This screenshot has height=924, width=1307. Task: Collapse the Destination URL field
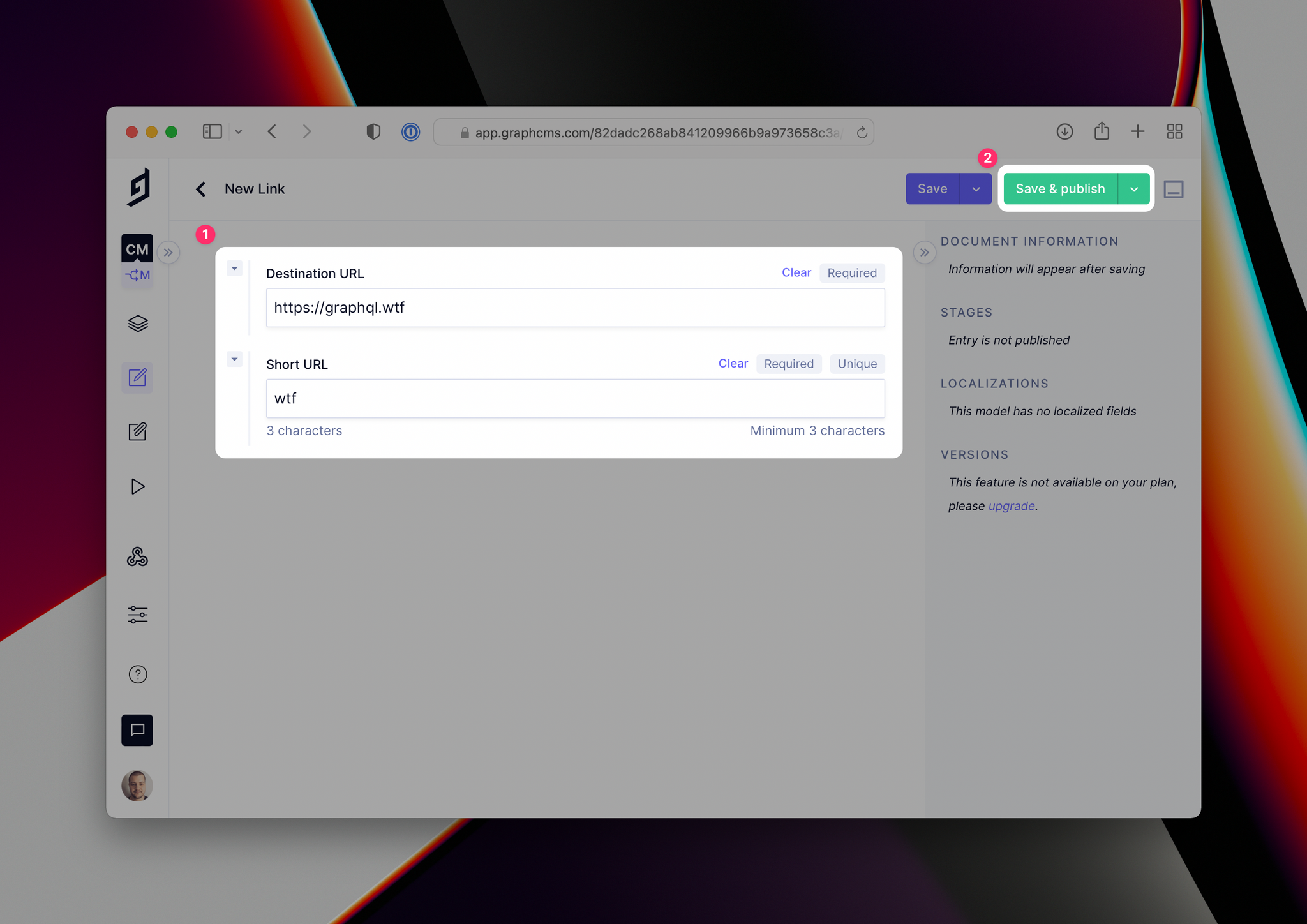[234, 269]
